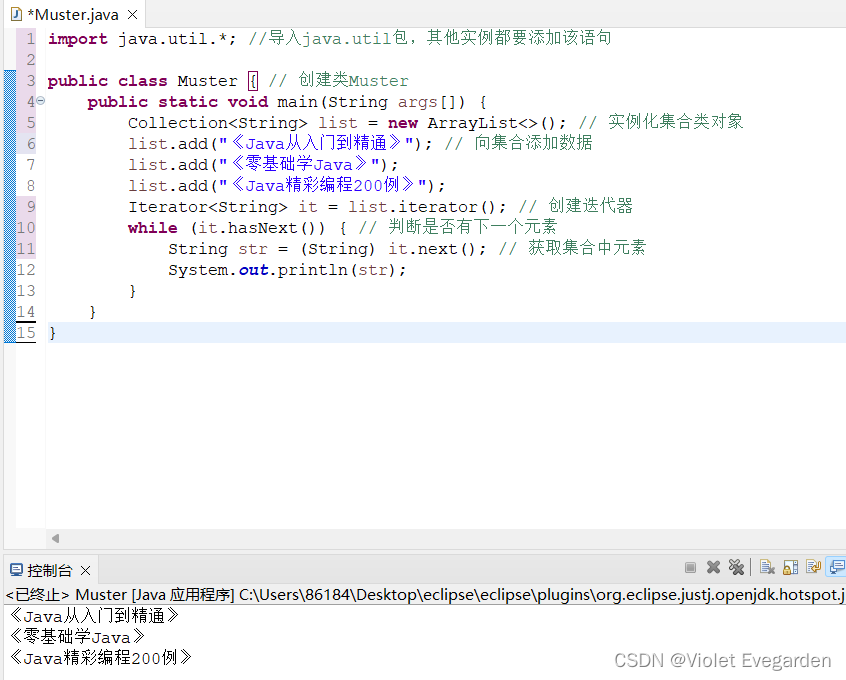Switch to the Muster.java tab
This screenshot has width=846, height=680.
[70, 14]
